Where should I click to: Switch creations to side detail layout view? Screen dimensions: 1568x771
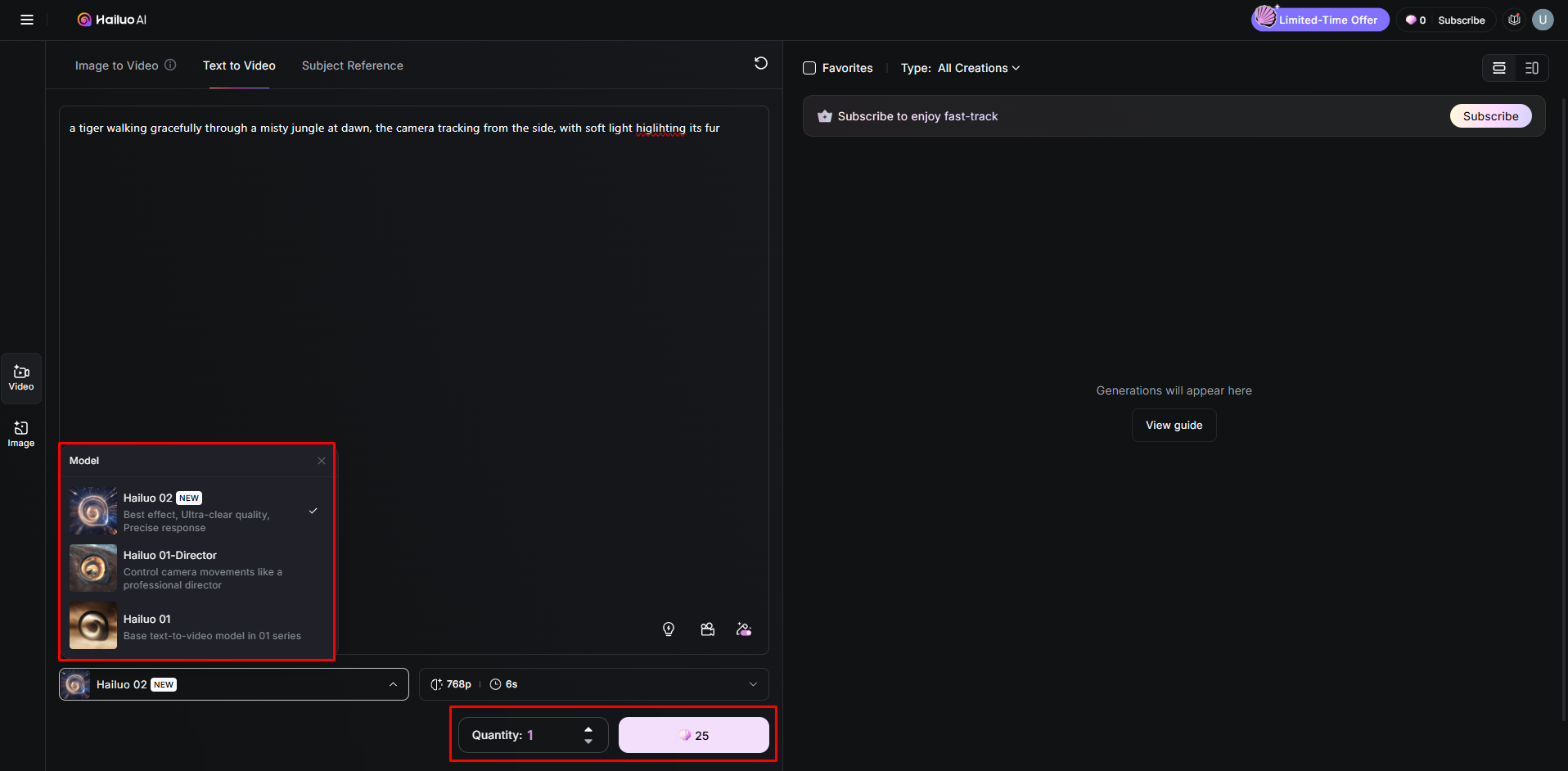1532,68
